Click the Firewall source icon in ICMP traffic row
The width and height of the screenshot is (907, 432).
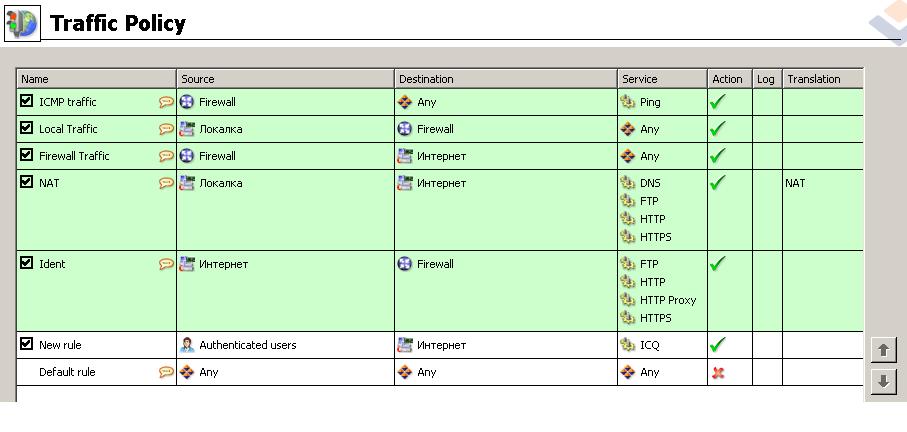click(187, 102)
